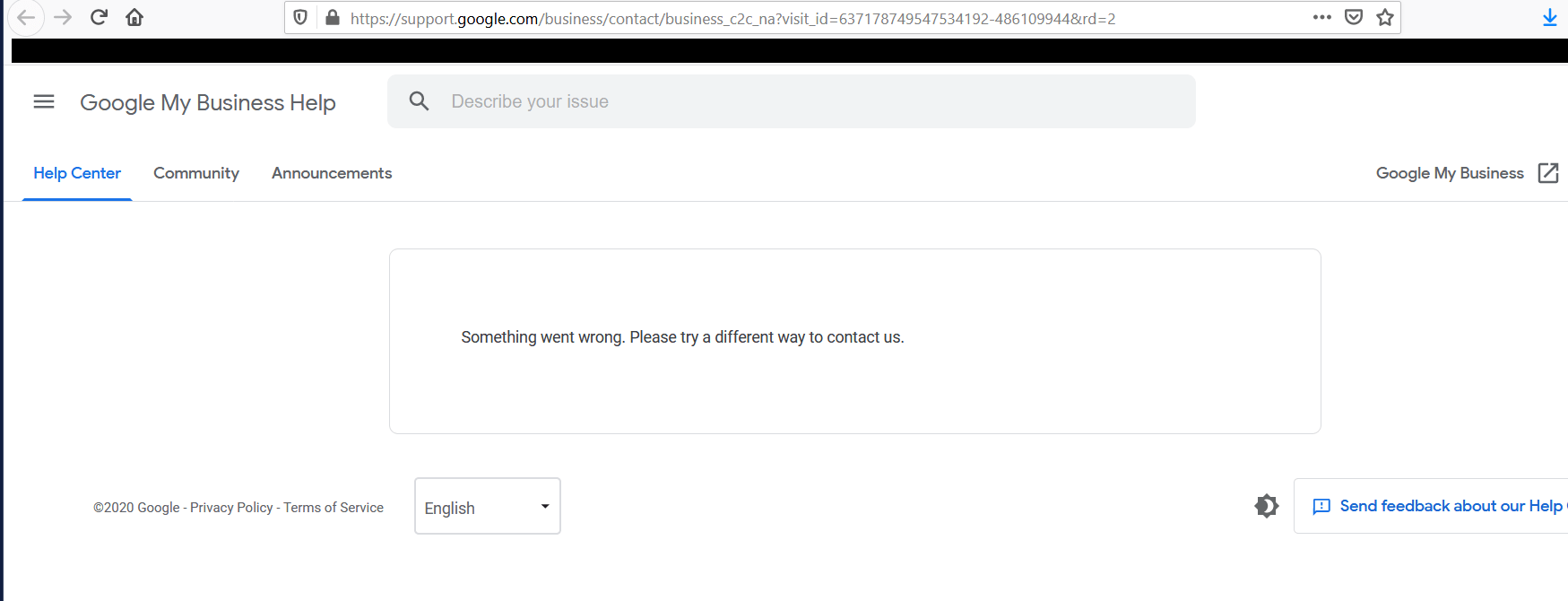
Task: Open the downloads arrow icon
Action: click(x=1549, y=18)
